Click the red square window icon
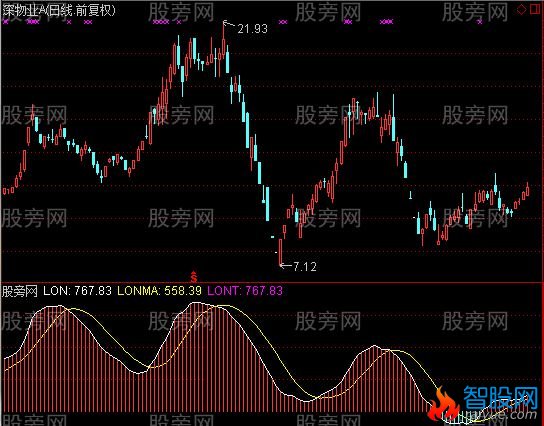The width and height of the screenshot is (544, 426). pyautogui.click(x=536, y=9)
